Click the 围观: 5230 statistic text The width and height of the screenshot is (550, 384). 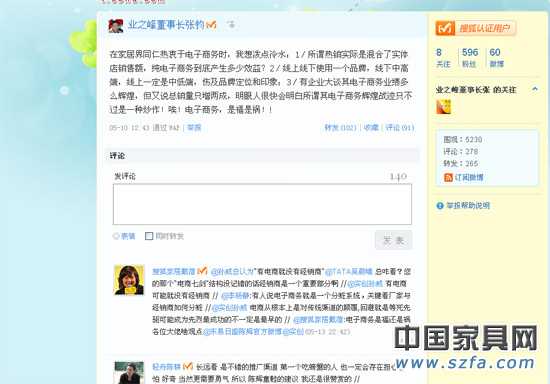462,140
